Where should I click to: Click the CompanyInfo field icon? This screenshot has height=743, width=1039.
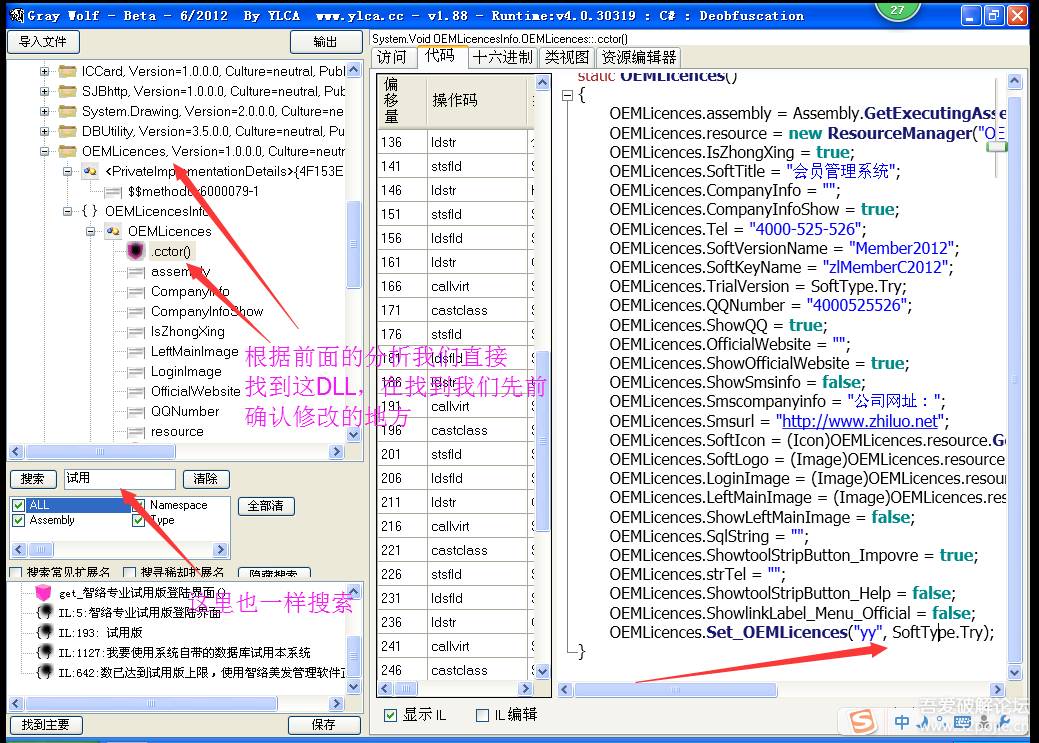click(135, 291)
